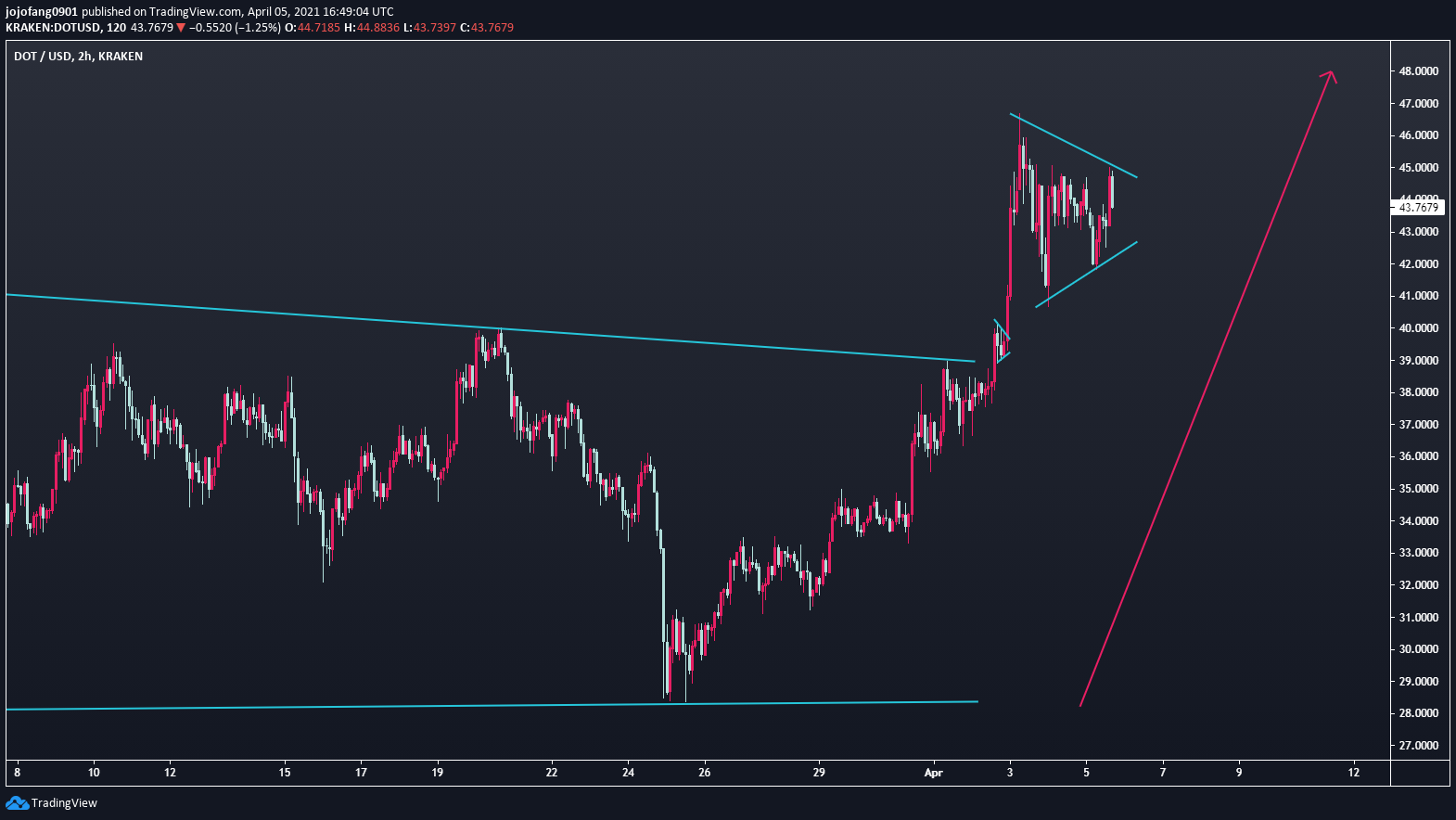Click the 26 date label on time axis

(x=704, y=773)
